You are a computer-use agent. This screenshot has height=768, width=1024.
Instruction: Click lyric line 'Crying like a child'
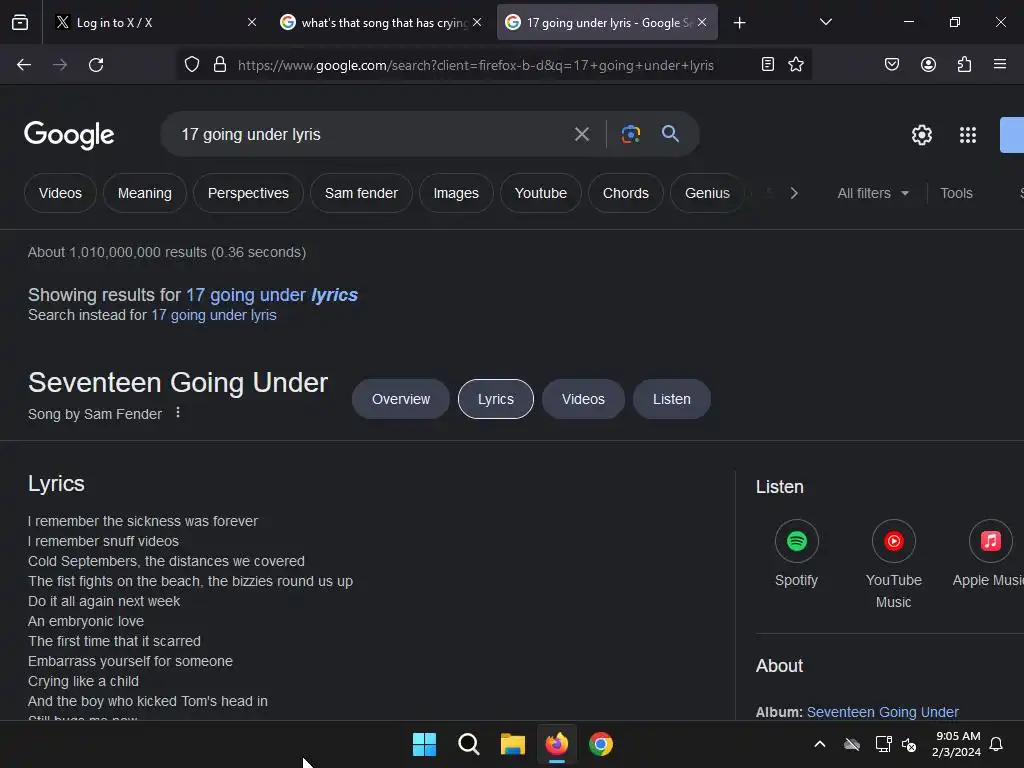point(83,681)
